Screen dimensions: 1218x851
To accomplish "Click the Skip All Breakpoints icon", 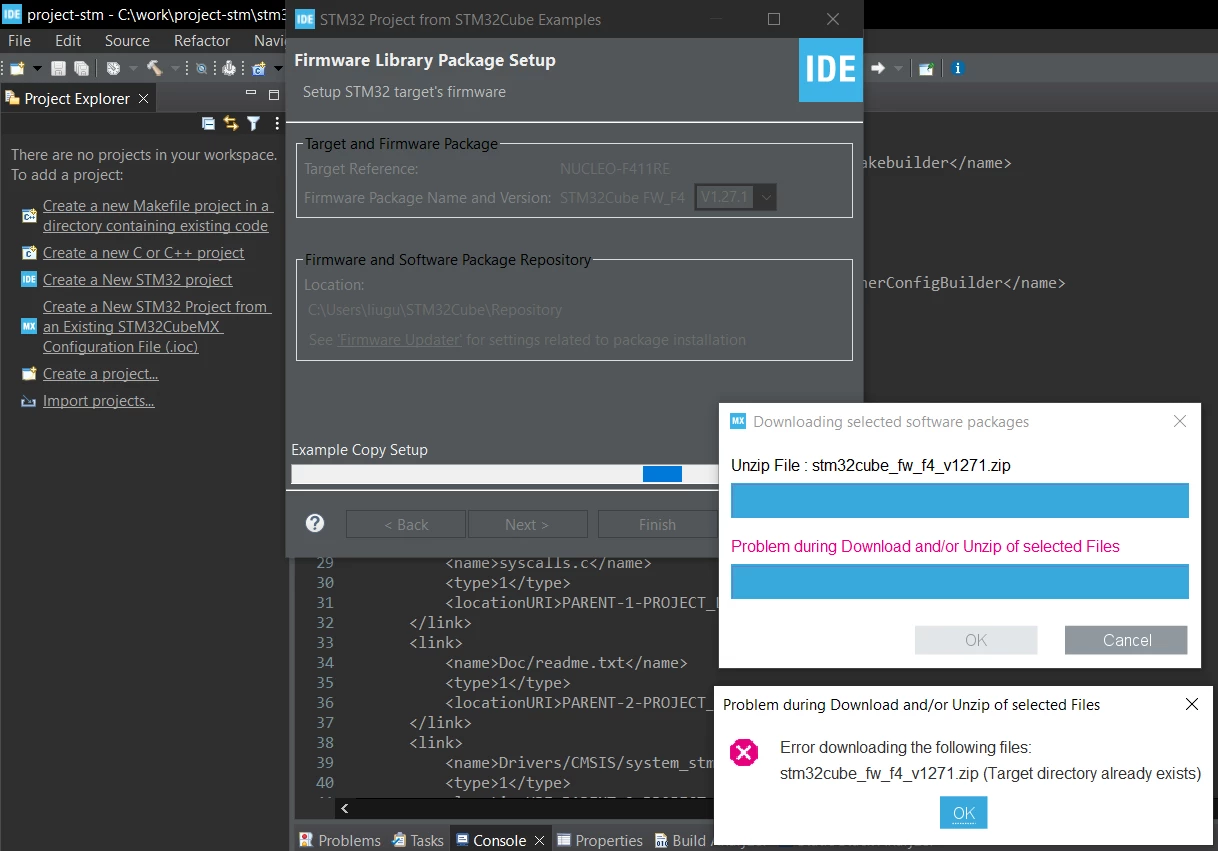I will tap(201, 68).
